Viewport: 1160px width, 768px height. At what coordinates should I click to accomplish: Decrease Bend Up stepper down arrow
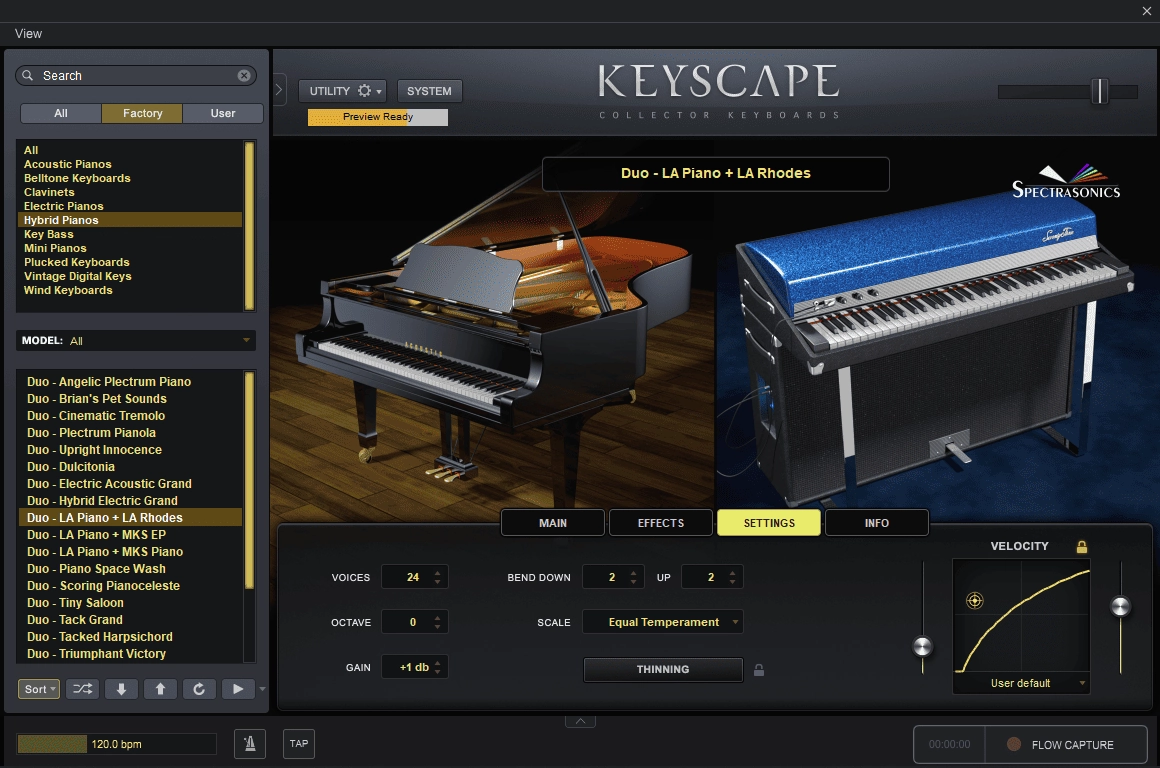pos(732,582)
